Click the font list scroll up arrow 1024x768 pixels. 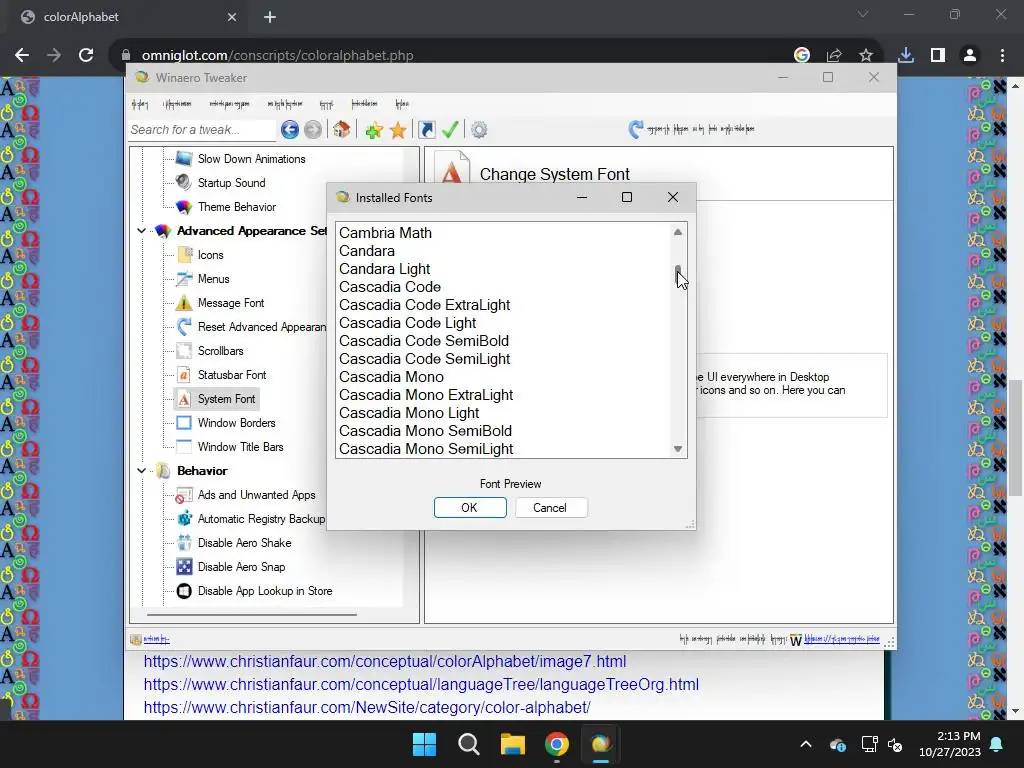(x=678, y=232)
